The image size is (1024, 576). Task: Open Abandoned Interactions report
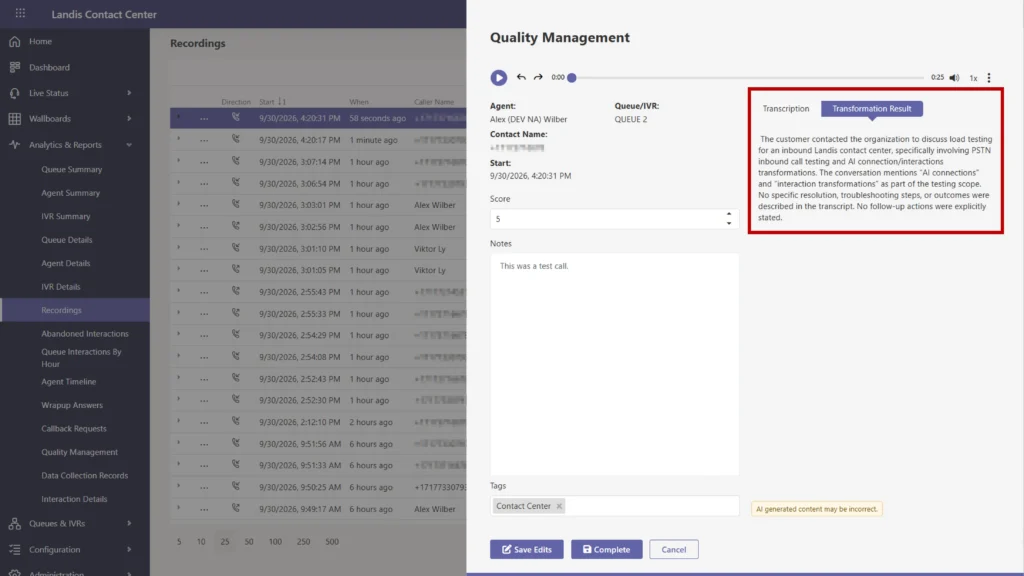click(85, 334)
